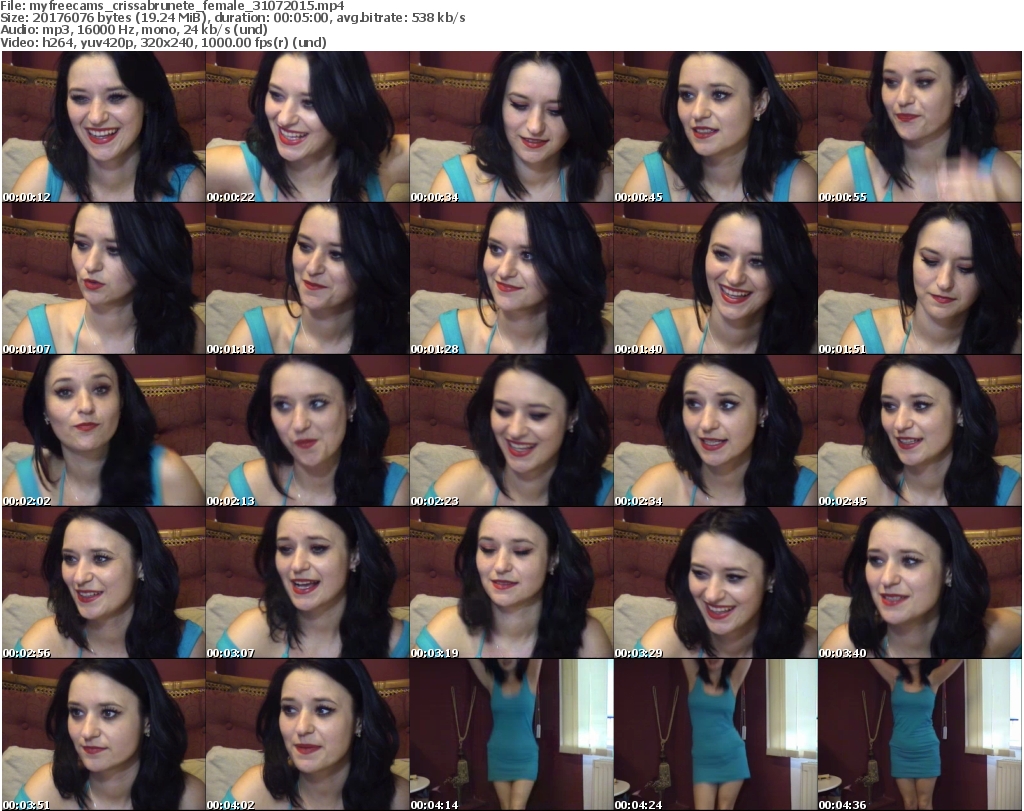The height and width of the screenshot is (811, 1024).
Task: Click the thumbnail stamped 00:00:55
Action: point(919,127)
